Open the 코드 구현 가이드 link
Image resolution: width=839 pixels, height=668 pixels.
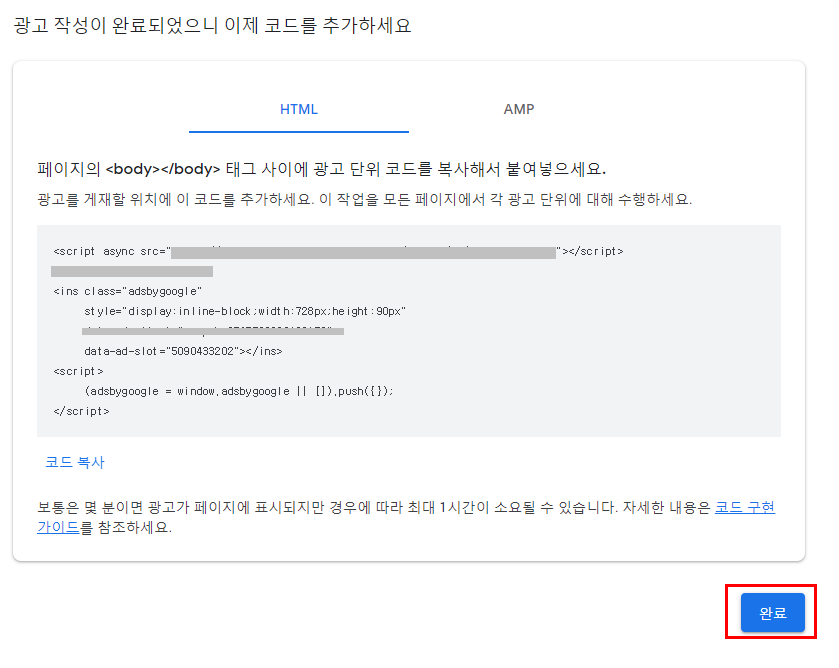(745, 507)
